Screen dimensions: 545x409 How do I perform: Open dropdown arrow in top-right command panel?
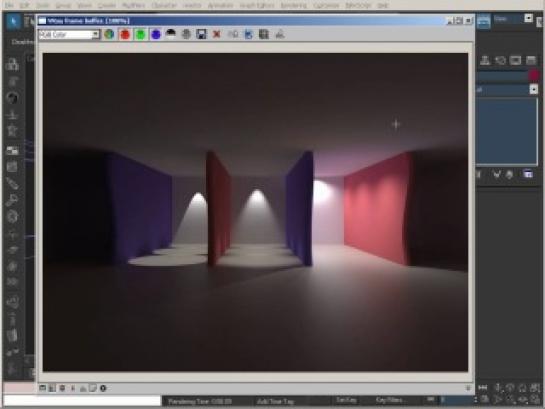tap(528, 18)
